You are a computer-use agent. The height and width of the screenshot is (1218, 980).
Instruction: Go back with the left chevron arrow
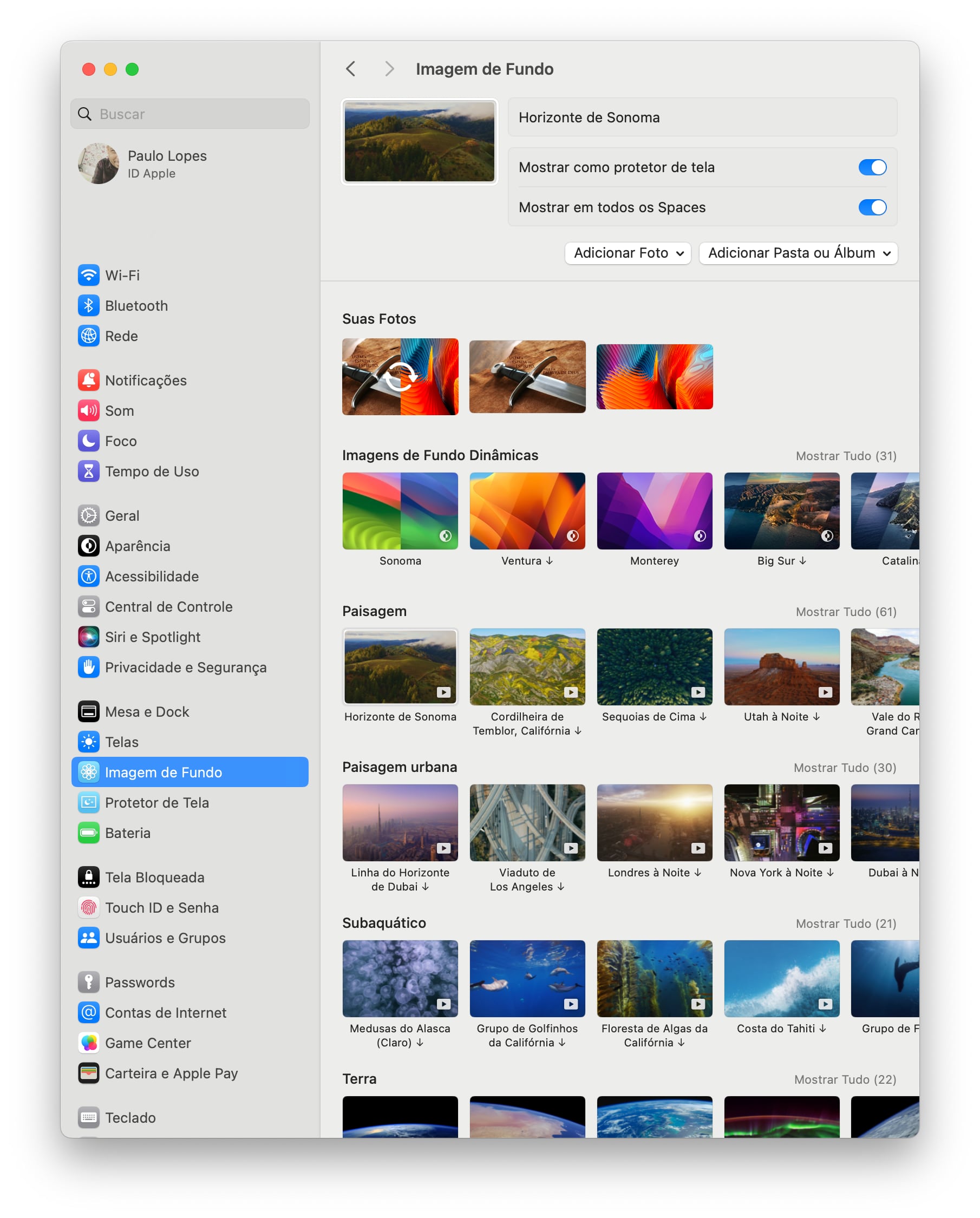click(x=350, y=69)
